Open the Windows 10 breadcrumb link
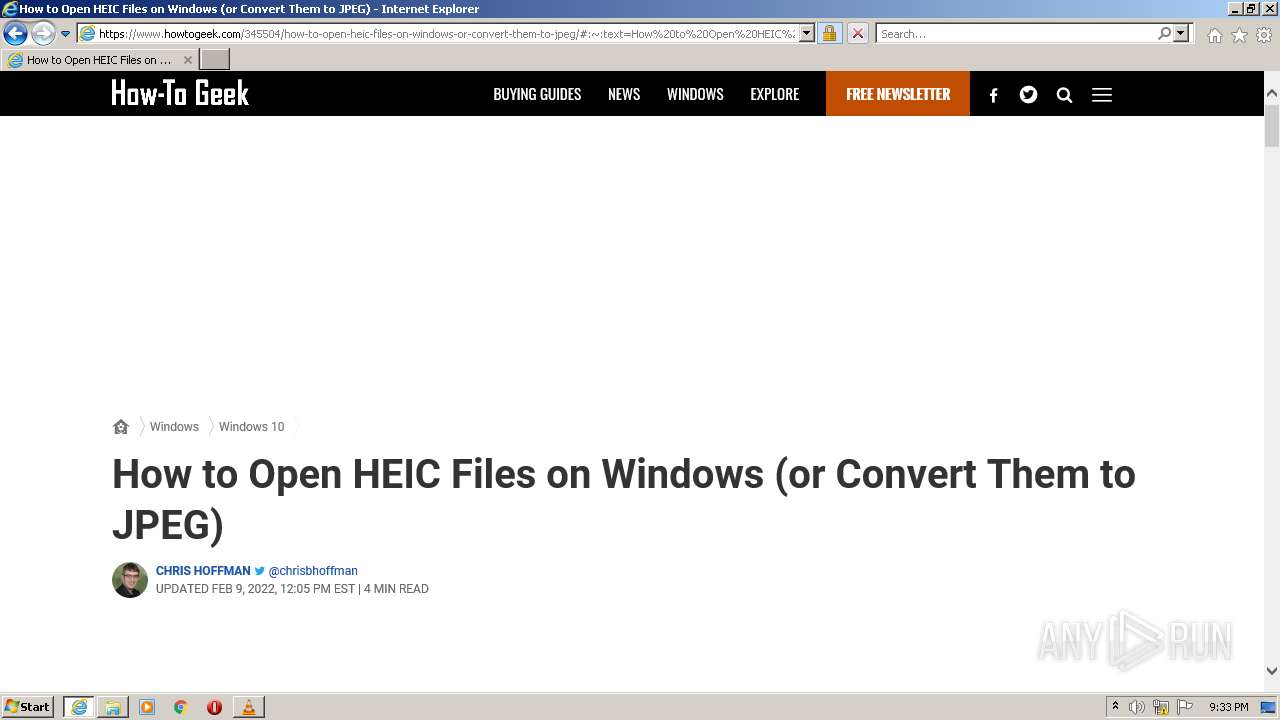The width and height of the screenshot is (1280, 720). pos(251,427)
